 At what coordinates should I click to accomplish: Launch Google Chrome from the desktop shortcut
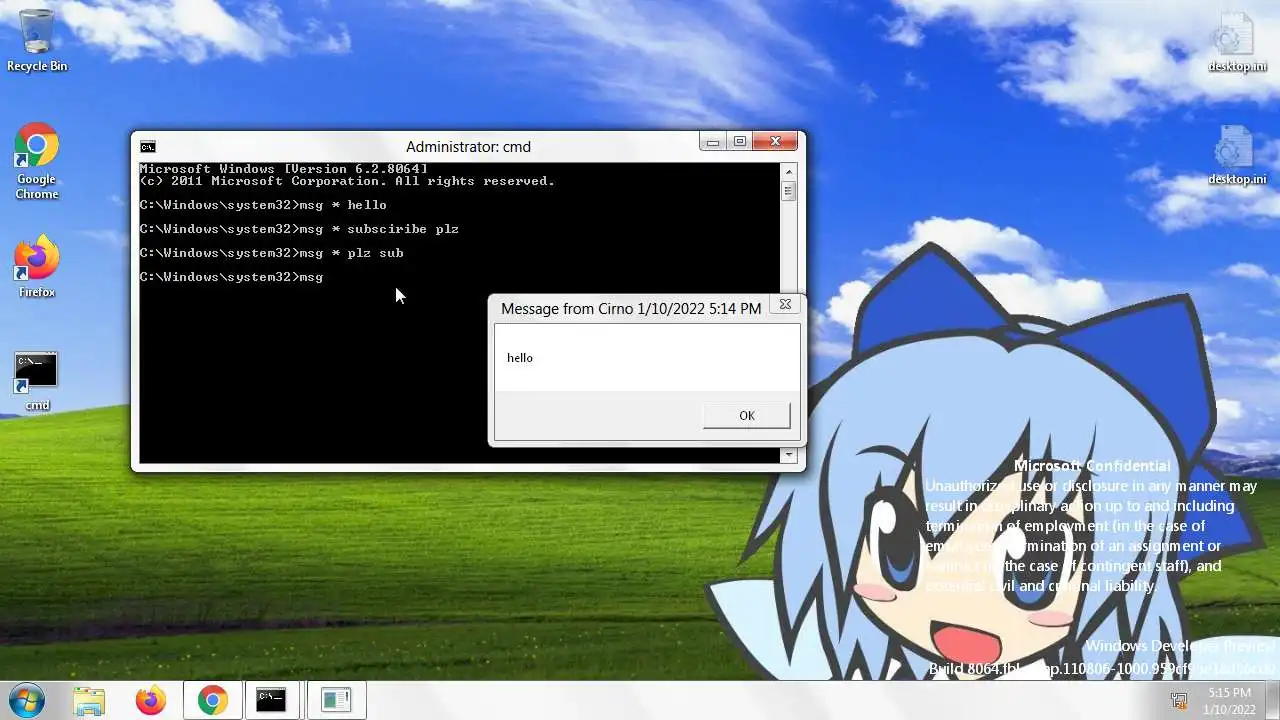tap(37, 162)
